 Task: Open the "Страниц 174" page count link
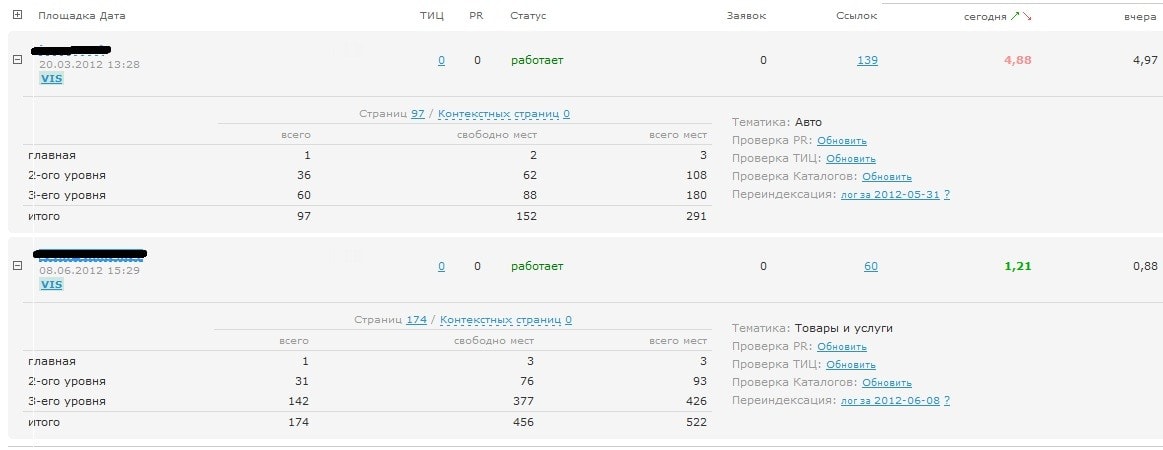pos(416,320)
